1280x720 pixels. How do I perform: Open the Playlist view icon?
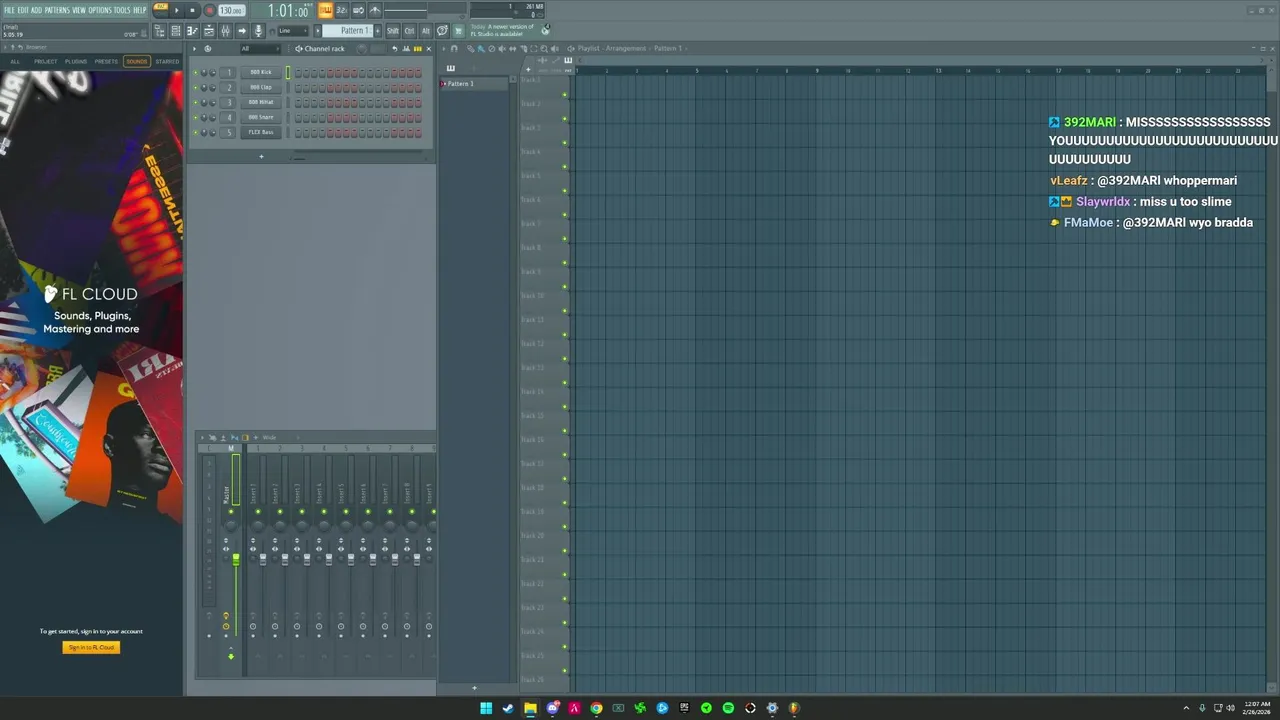coord(209,31)
